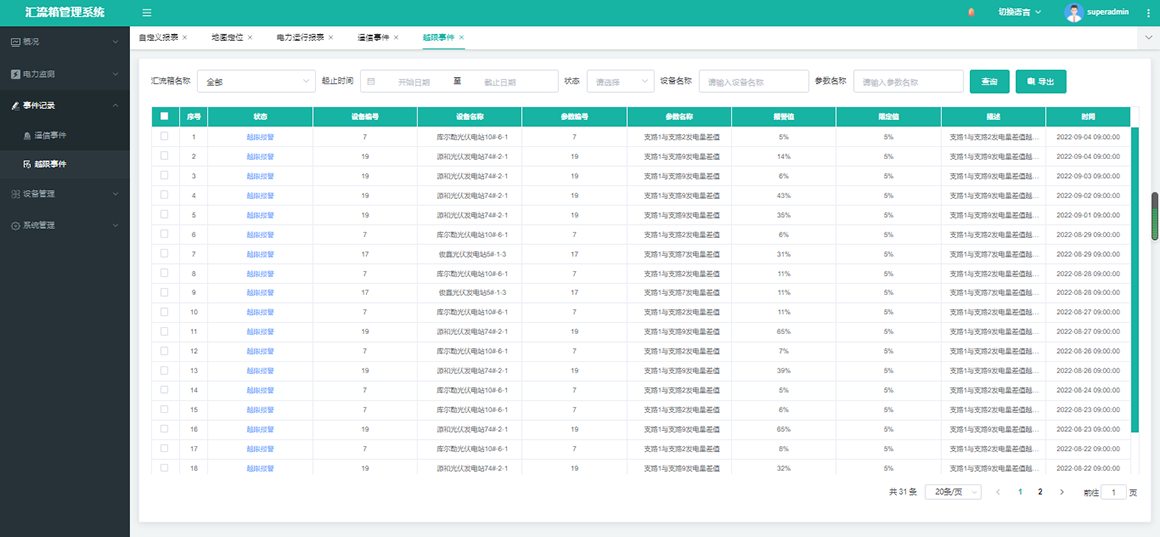Viewport: 1160px width, 537px height.
Task: Click the 35% alarm value in row 5
Action: 784,215
